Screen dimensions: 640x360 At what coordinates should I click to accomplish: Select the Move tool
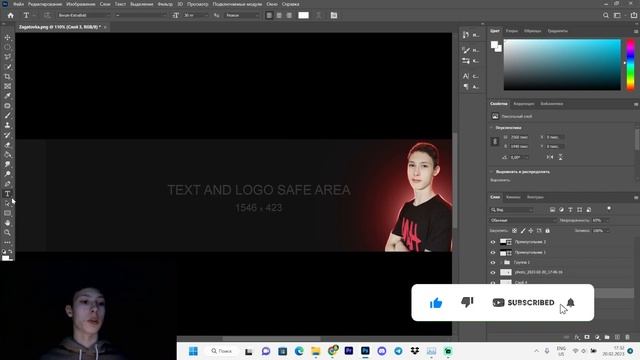[x=7, y=38]
